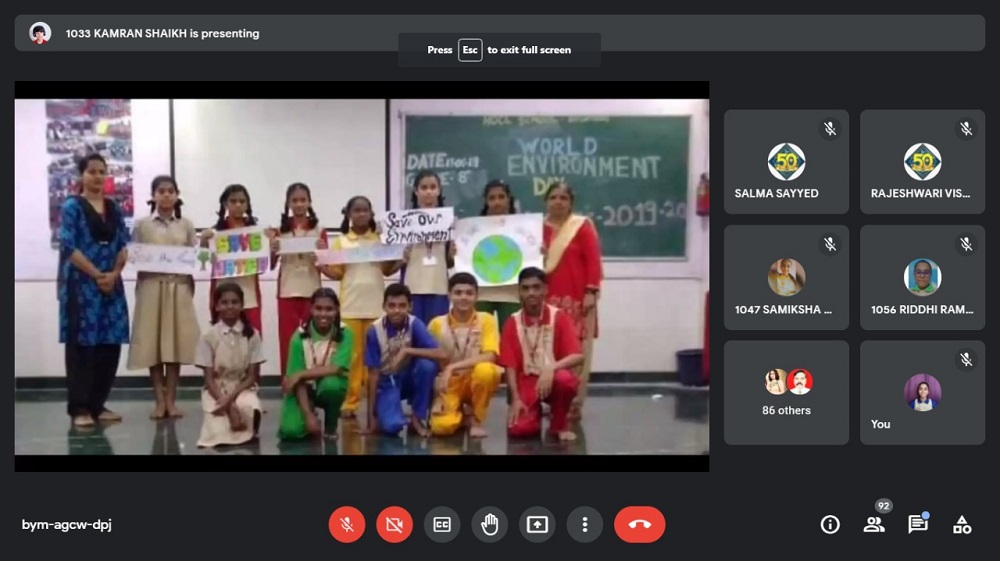Screen dimensions: 1000x561
Task: Raise your hand
Action: point(490,524)
